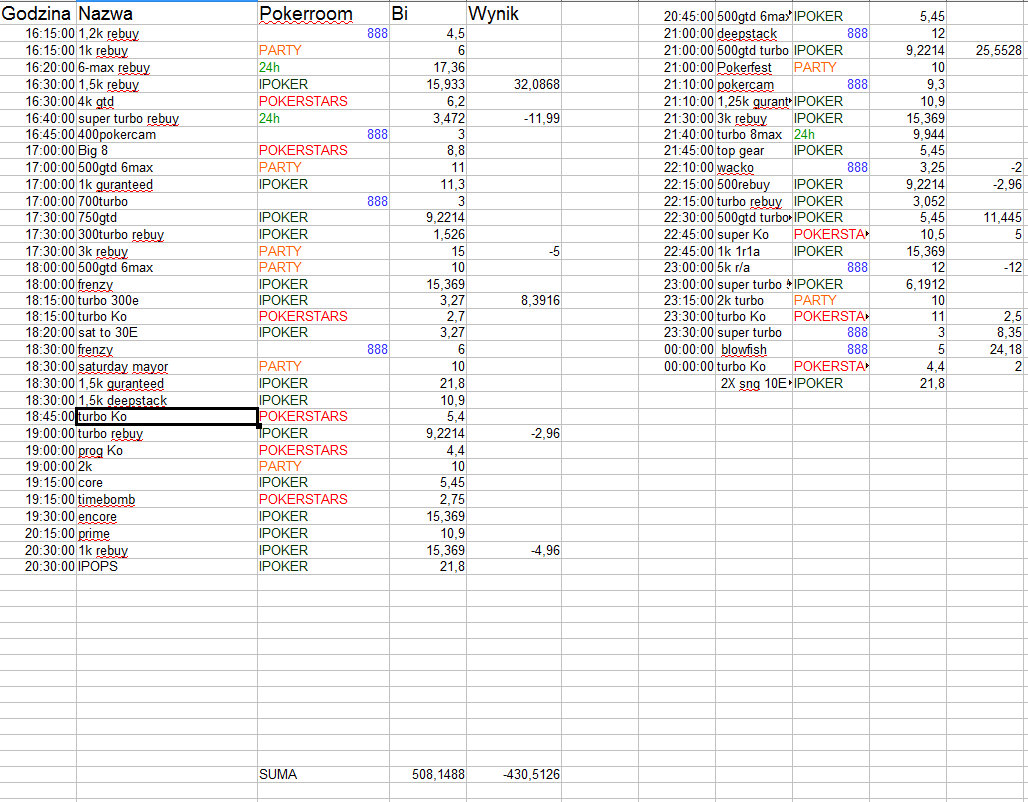The image size is (1028, 802).
Task: Select the Wynik header cell
Action: point(514,14)
